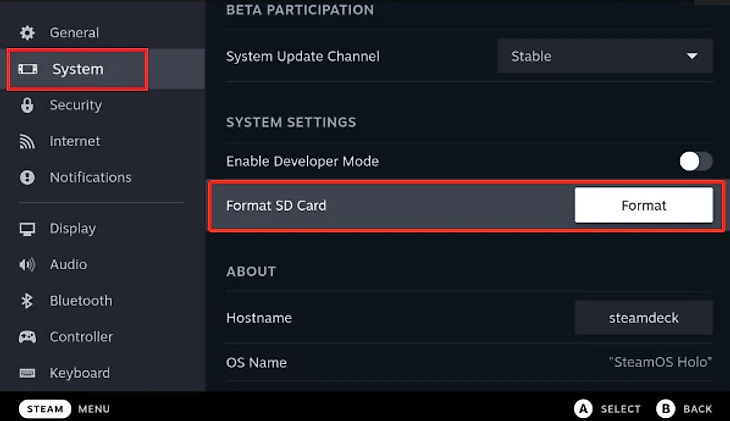Image resolution: width=730 pixels, height=421 pixels.
Task: Click the steamdeck hostname field
Action: click(643, 318)
